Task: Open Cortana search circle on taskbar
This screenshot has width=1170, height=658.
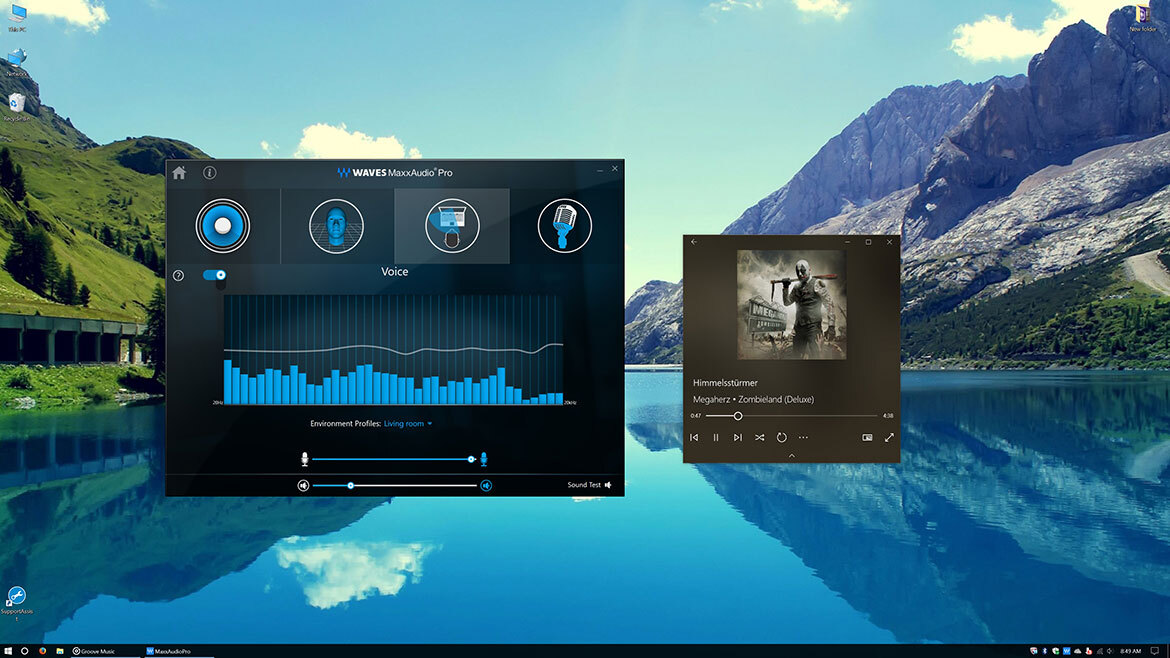Action: pos(25,651)
